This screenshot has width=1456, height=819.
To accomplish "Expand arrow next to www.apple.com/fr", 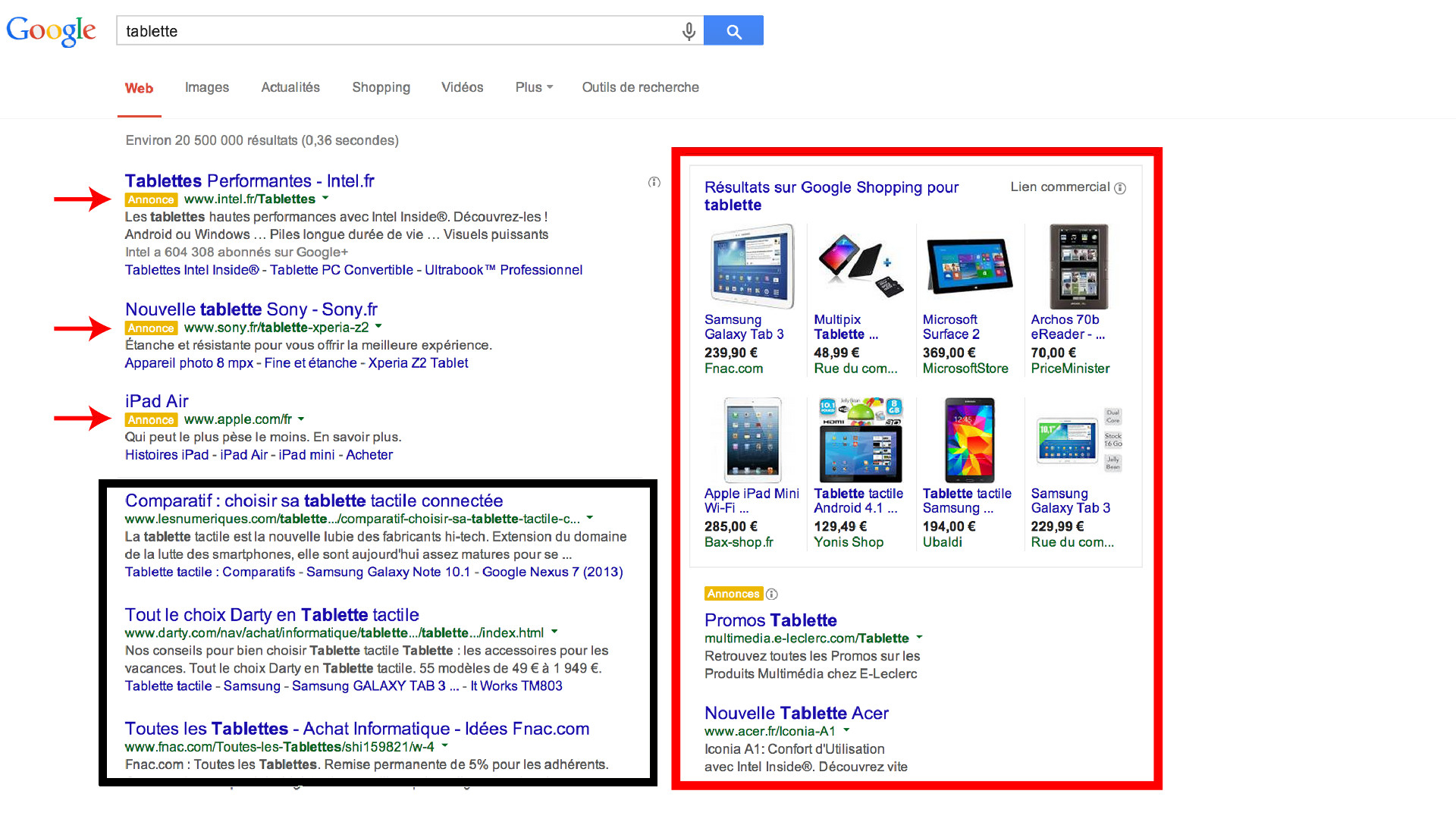I will pyautogui.click(x=301, y=419).
